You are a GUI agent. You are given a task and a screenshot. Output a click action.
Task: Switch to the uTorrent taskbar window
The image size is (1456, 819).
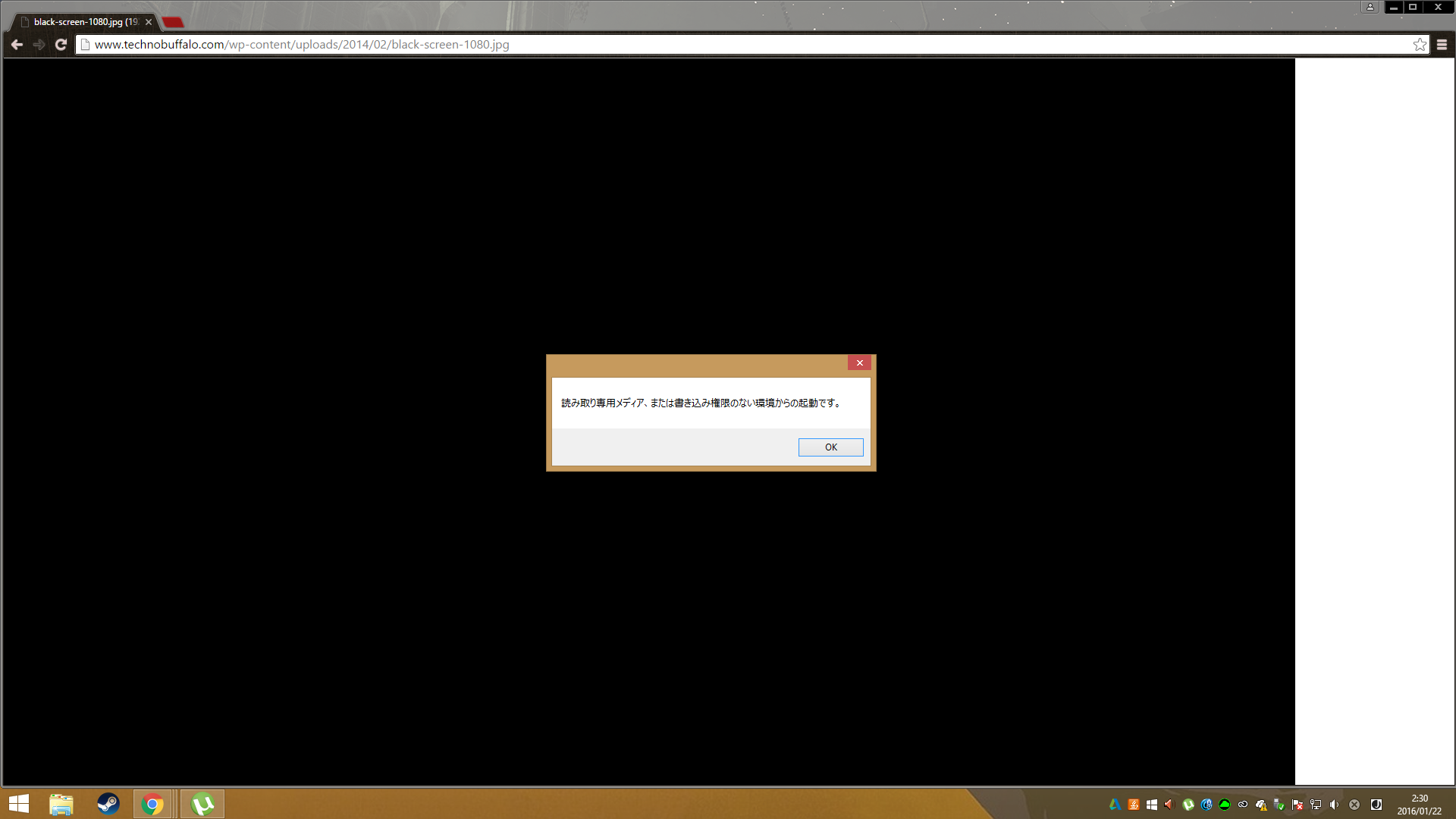point(202,804)
